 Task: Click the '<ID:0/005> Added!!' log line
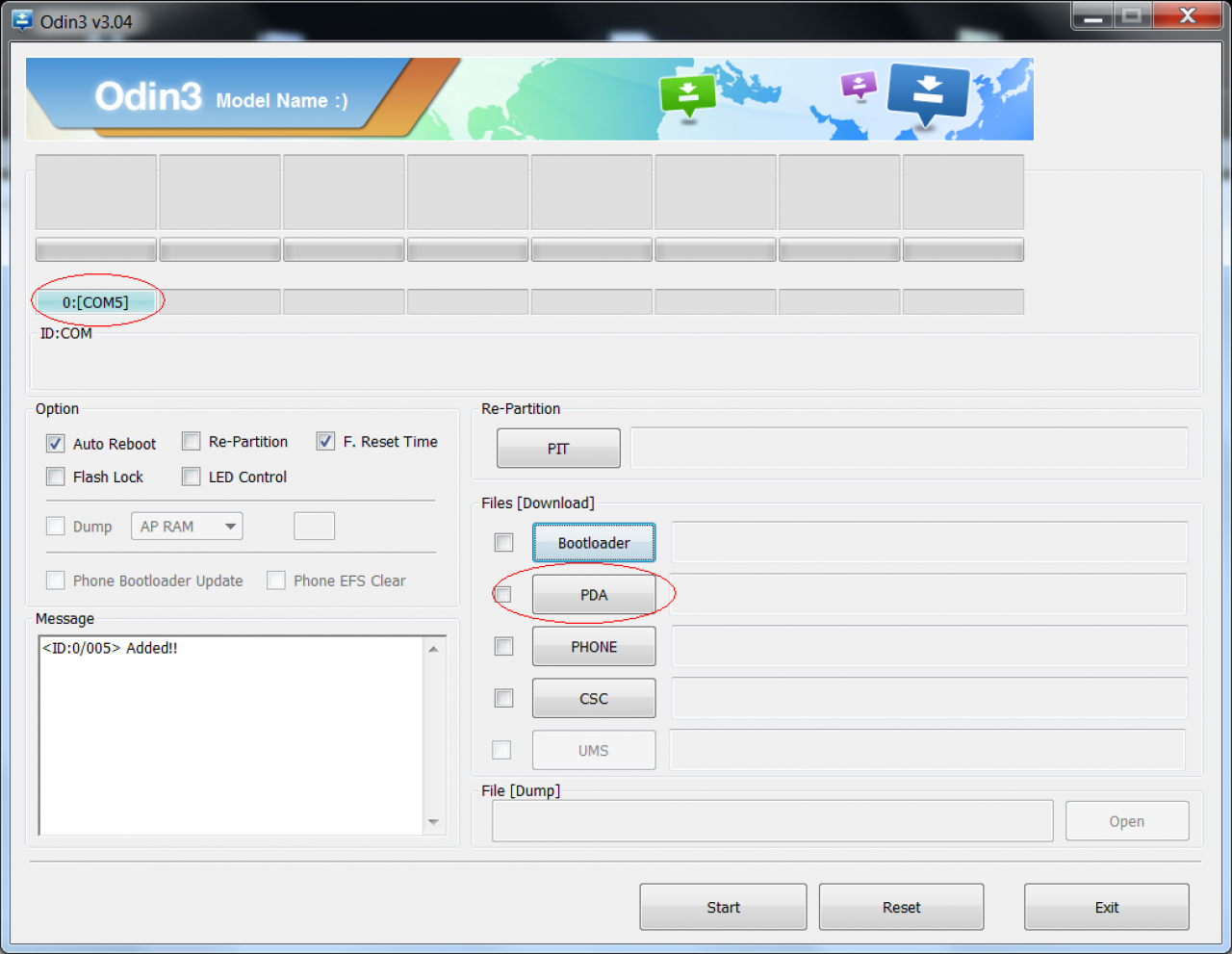point(110,648)
